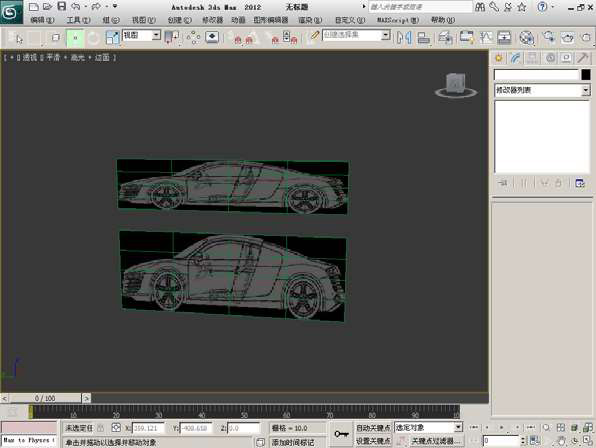This screenshot has height=448, width=596.
Task: Click the Align tool icon
Action: [x=423, y=38]
